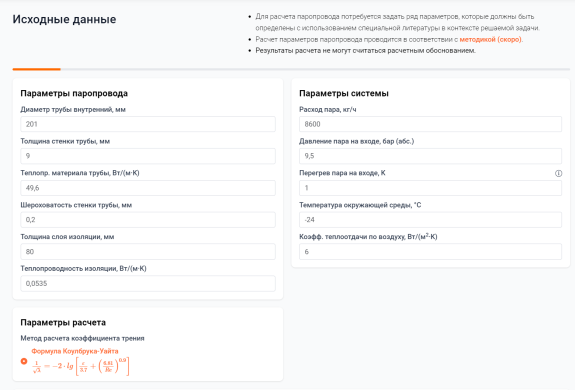
Task: Edit the Теплопр. материала трубы value
Action: [148, 188]
